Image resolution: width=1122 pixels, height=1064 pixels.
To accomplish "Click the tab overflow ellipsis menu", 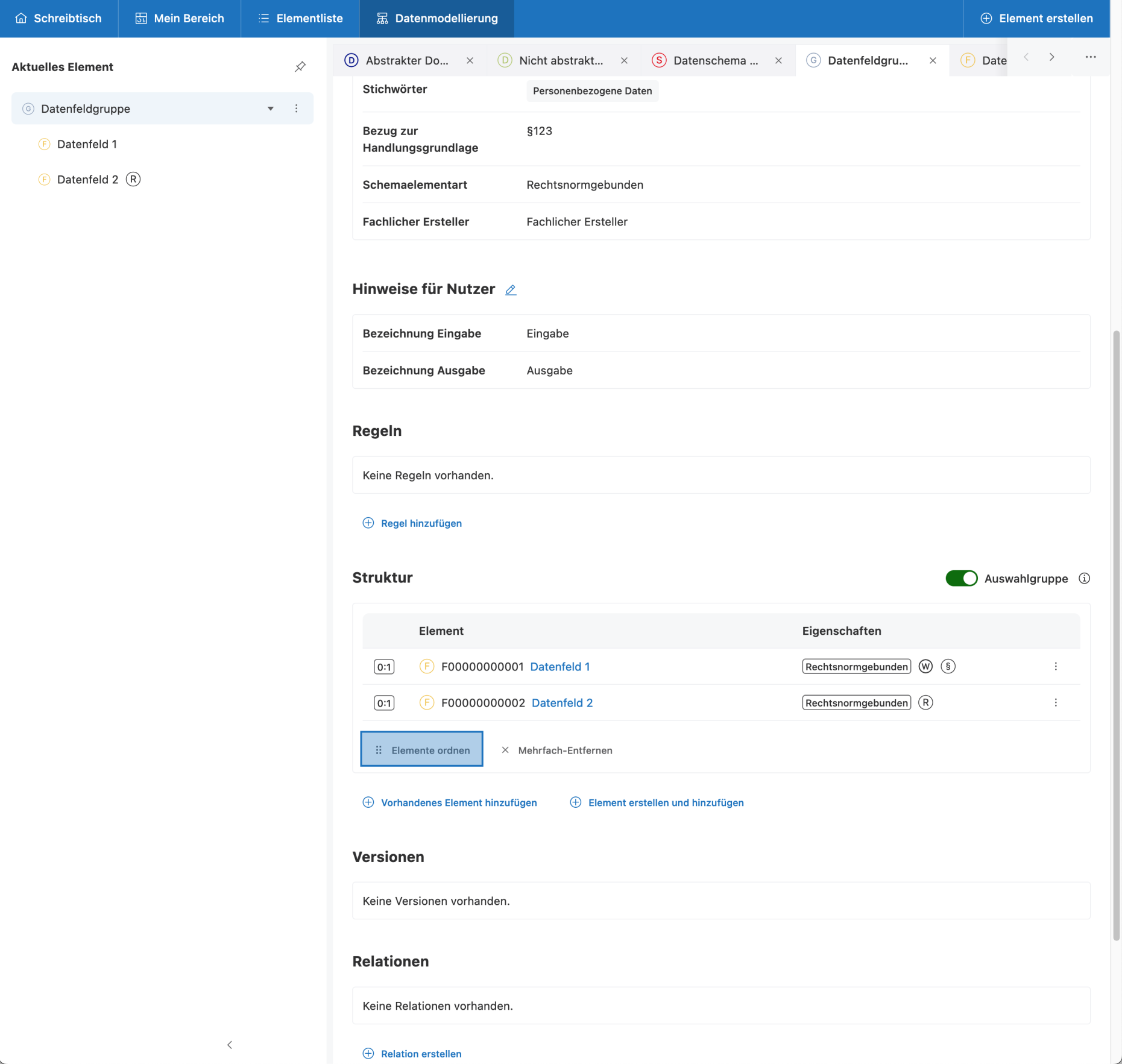I will 1090,57.
